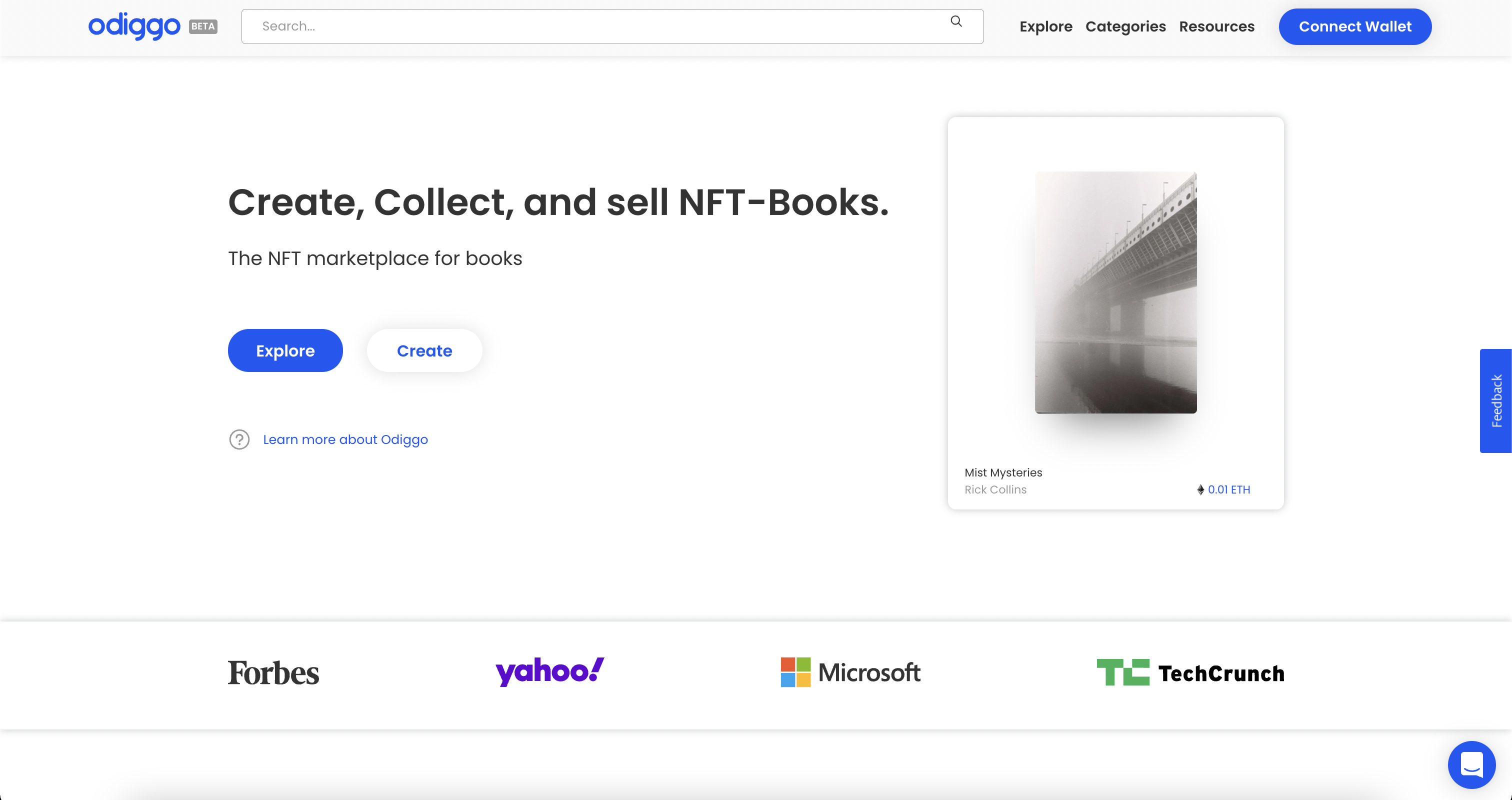Image resolution: width=1512 pixels, height=800 pixels.
Task: Click the Ethereum icon on the book card
Action: [x=1200, y=489]
